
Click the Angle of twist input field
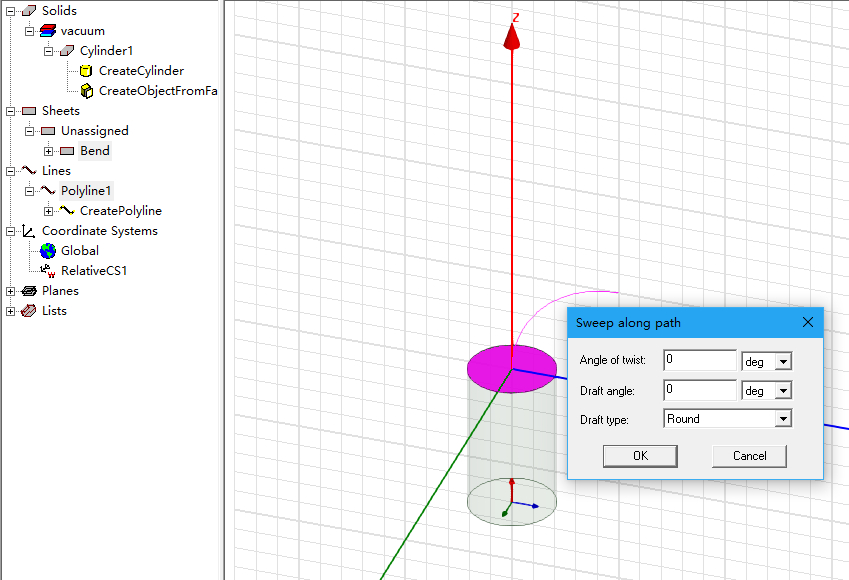click(x=700, y=360)
